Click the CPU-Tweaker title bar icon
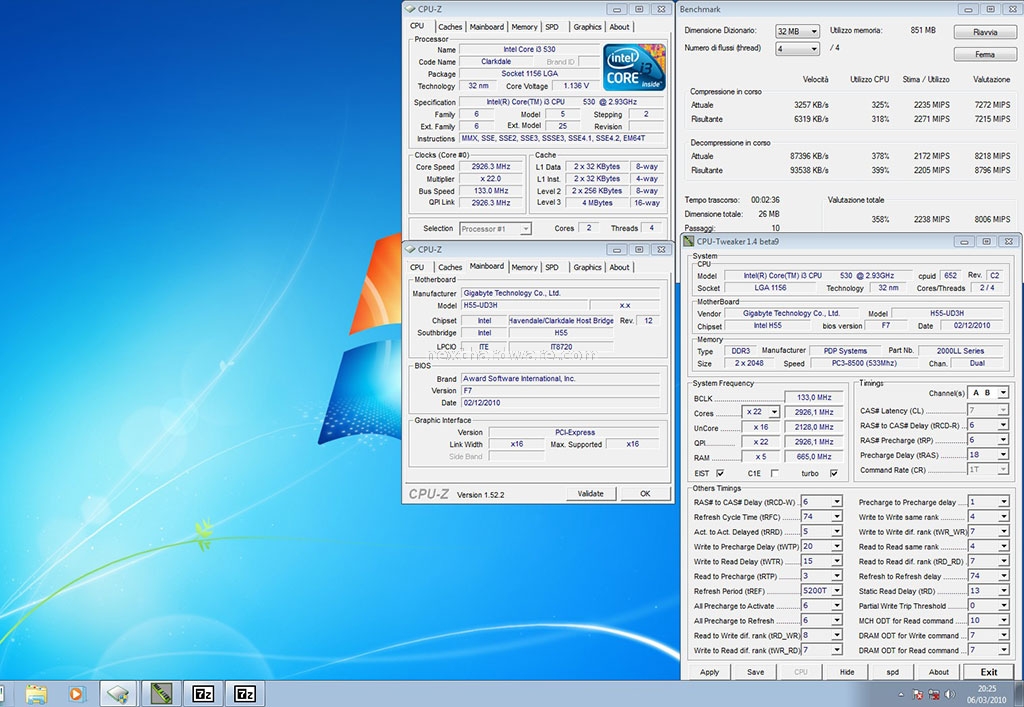Image resolution: width=1024 pixels, height=707 pixels. click(x=688, y=242)
